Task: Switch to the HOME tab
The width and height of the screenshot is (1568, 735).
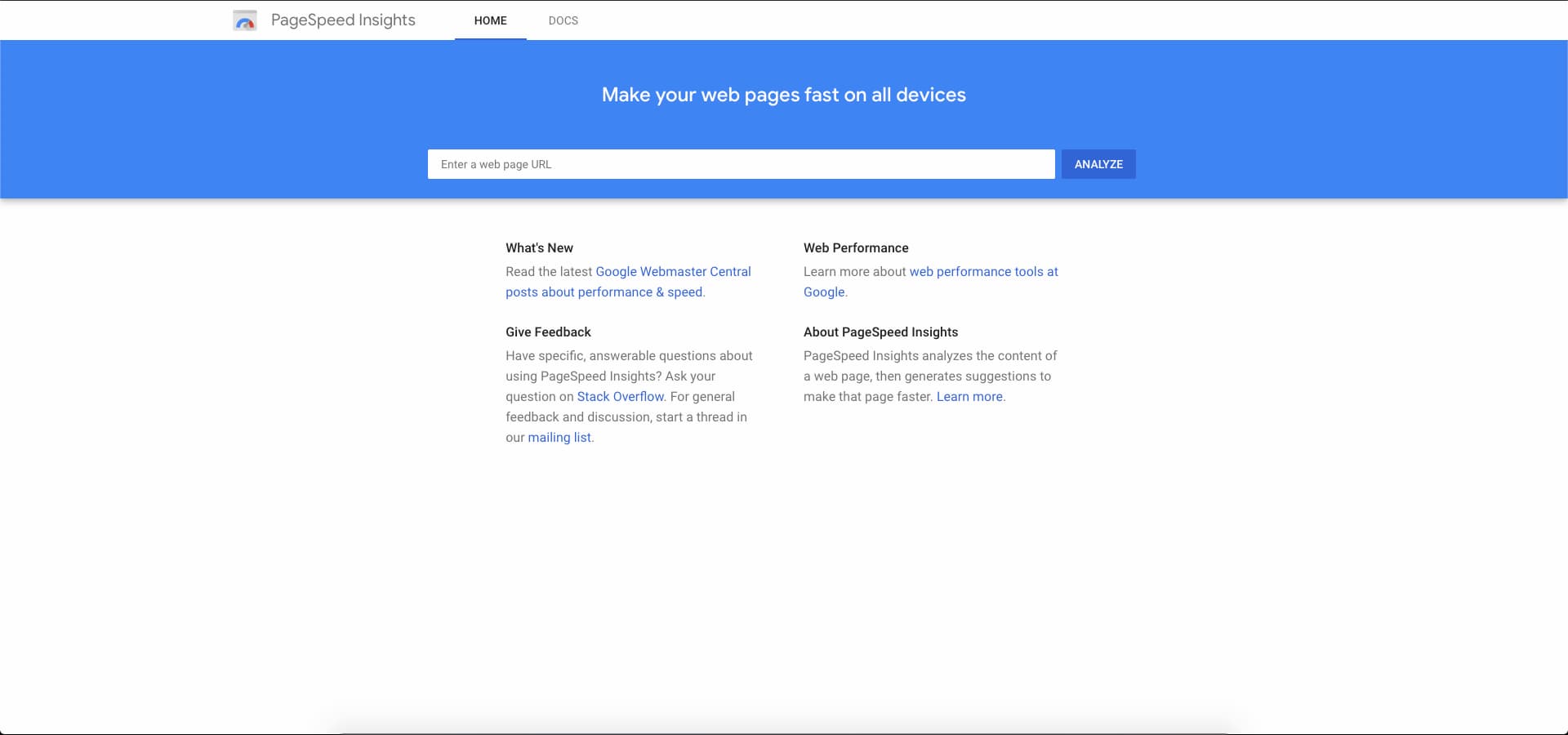Action: coord(491,20)
